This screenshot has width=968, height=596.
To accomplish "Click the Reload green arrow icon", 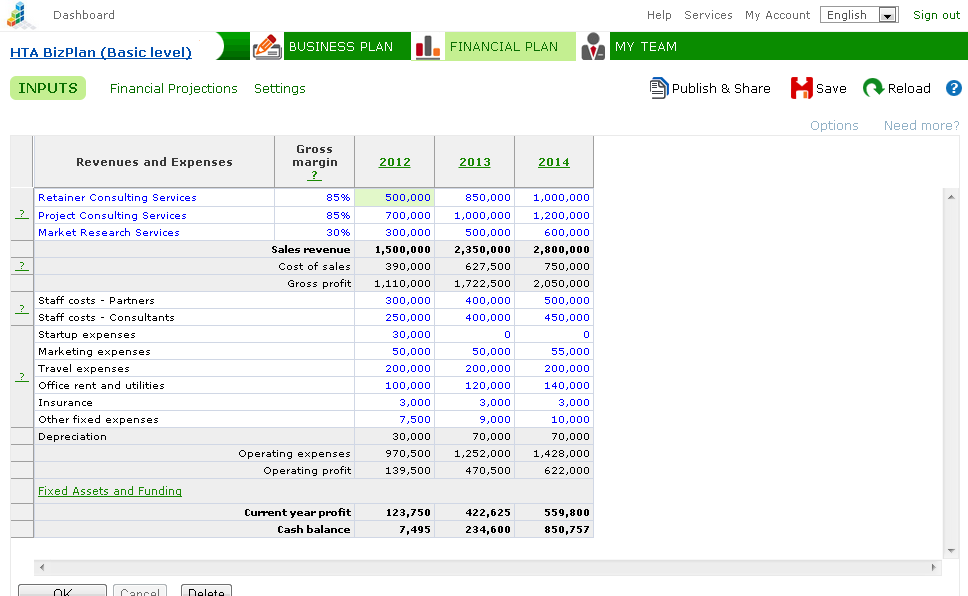I will pos(873,88).
